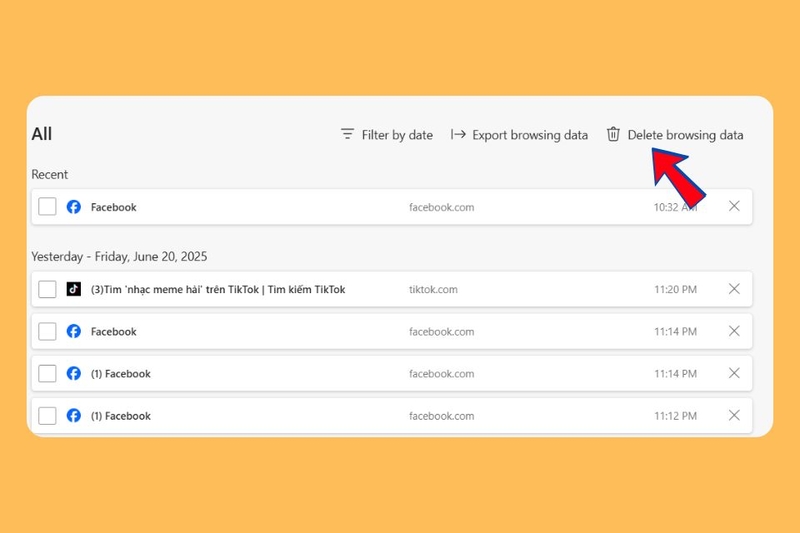Screen dimensions: 800x533
Task: Delete the TikTok history entry via X
Action: pyautogui.click(x=734, y=289)
